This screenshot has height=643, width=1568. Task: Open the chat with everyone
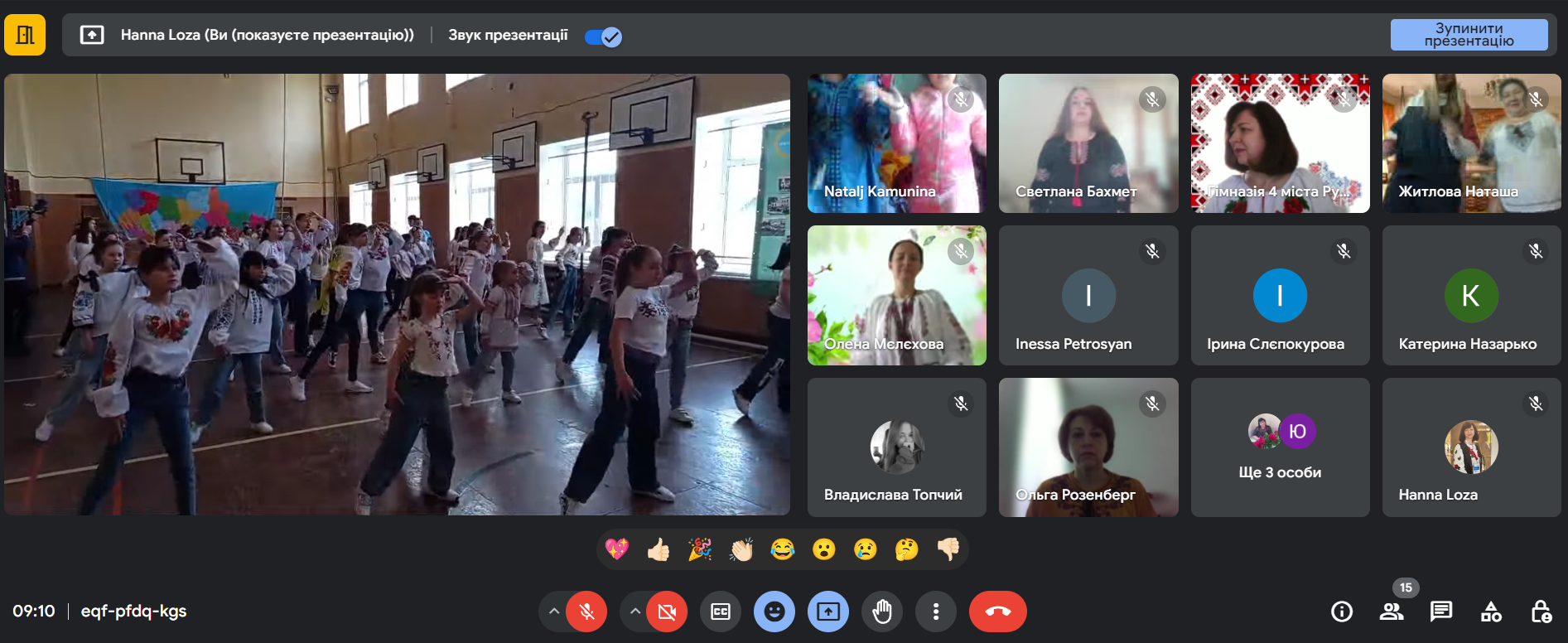click(x=1440, y=612)
